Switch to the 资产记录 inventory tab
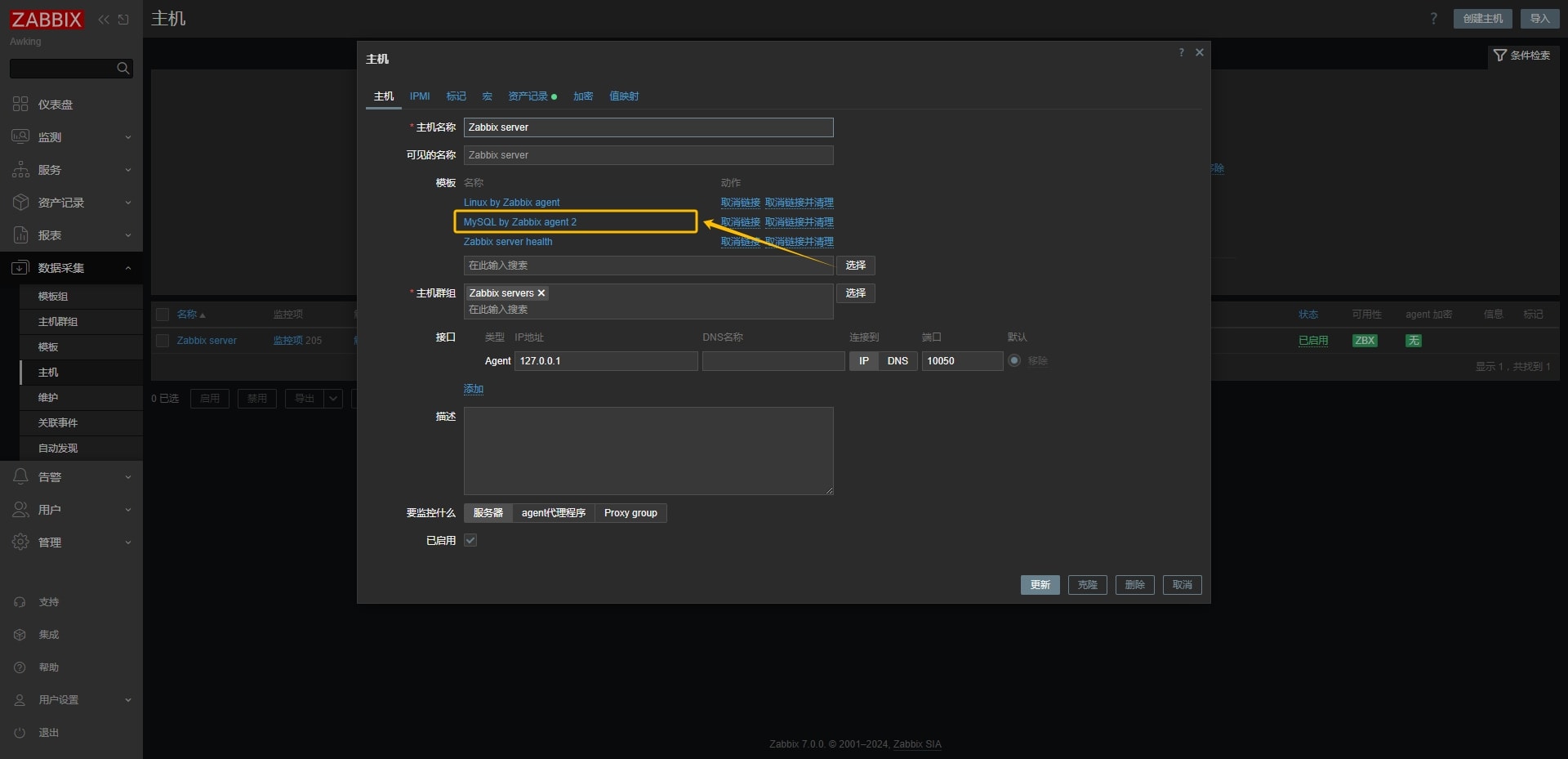 click(532, 96)
